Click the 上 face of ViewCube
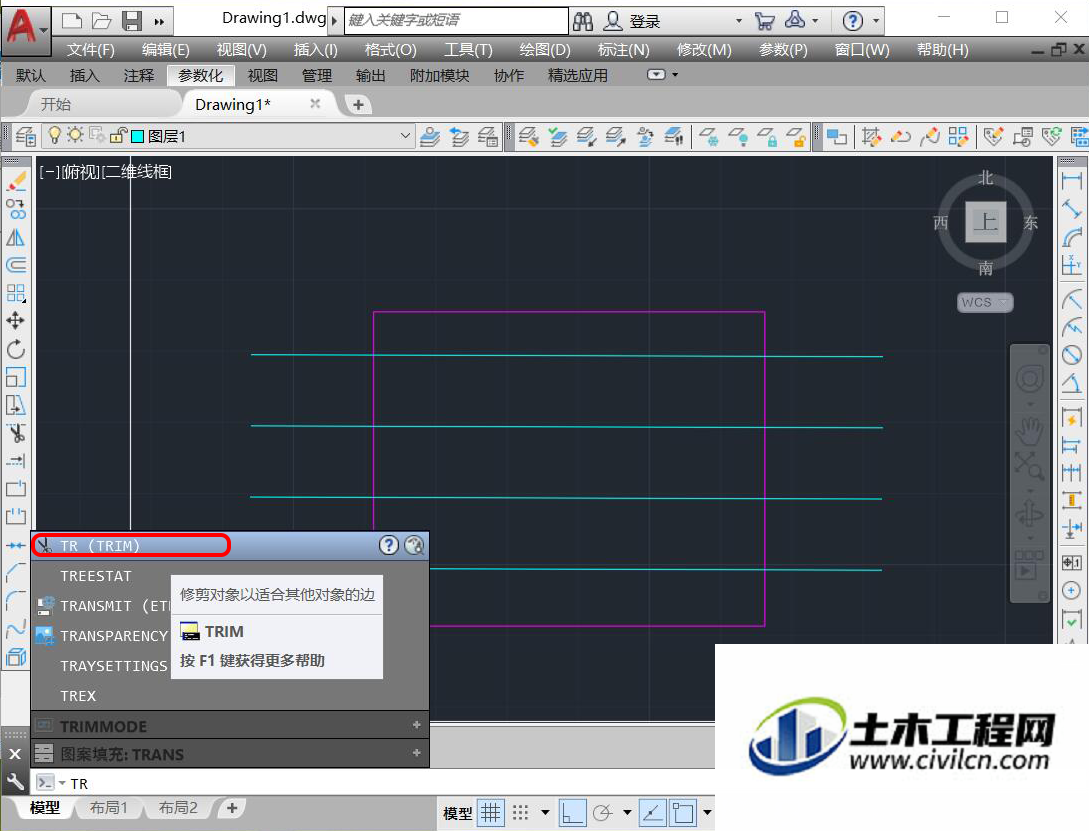This screenshot has width=1089, height=831. [986, 222]
